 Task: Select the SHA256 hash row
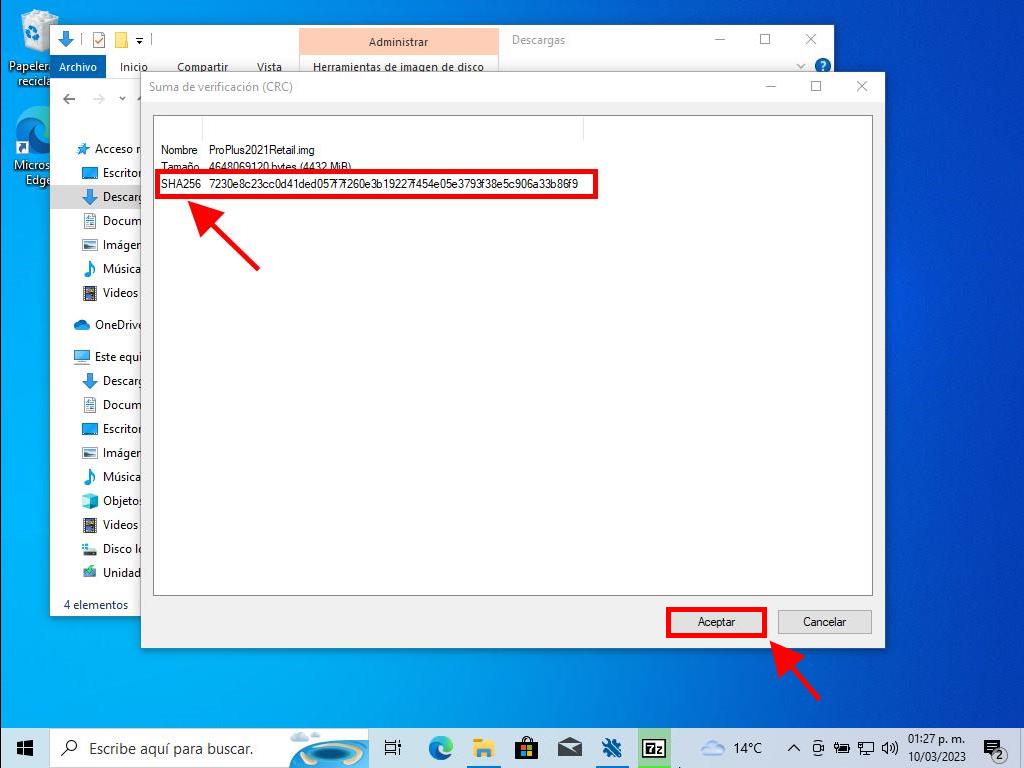[x=376, y=184]
